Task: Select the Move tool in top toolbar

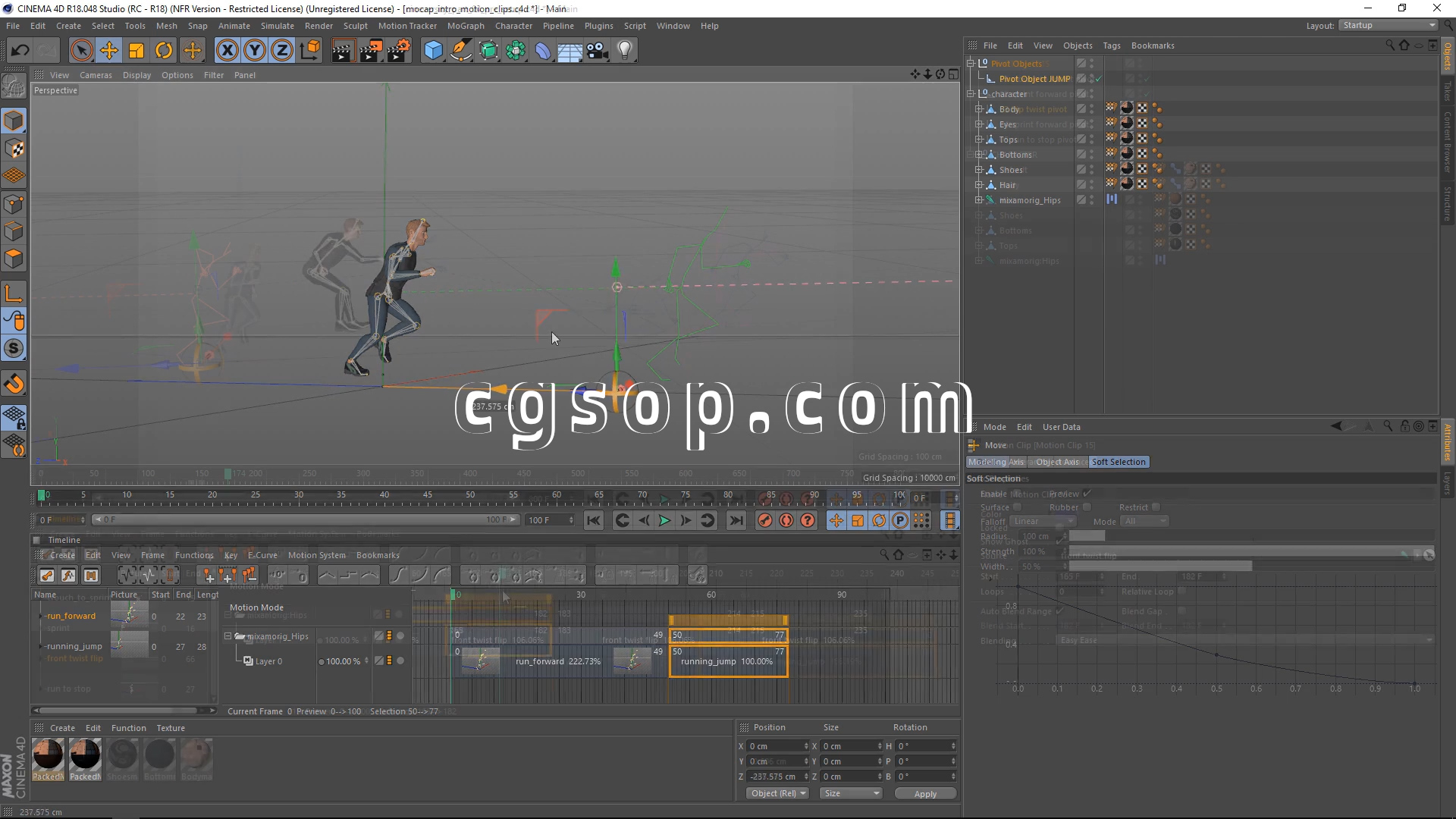Action: point(109,51)
